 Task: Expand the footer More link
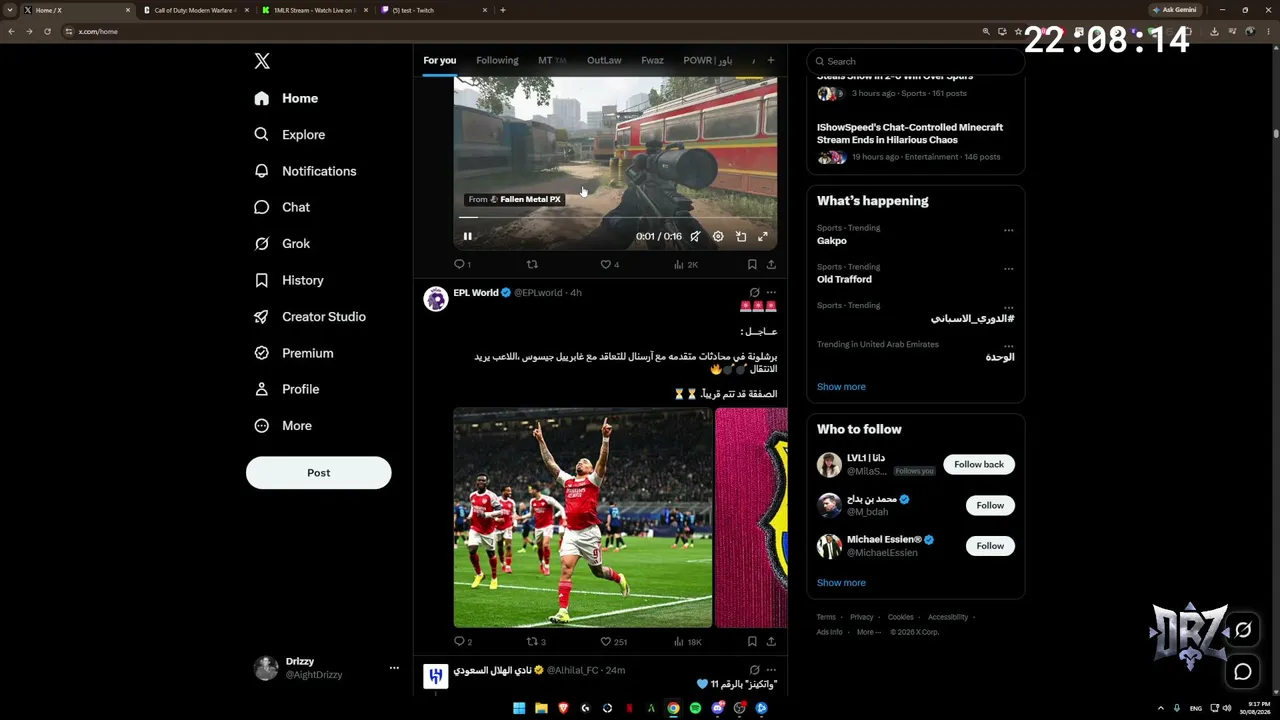(868, 632)
